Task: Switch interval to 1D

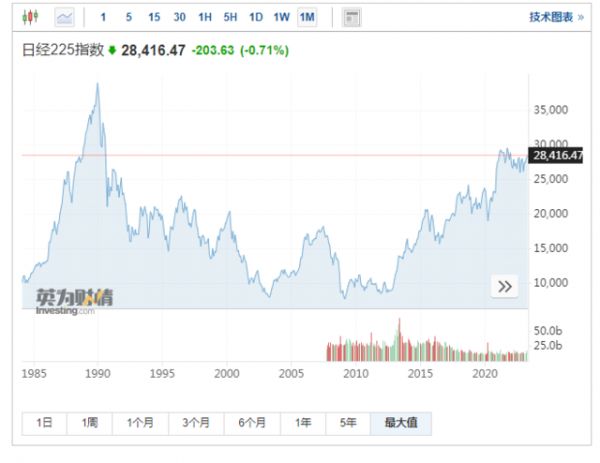Action: click(256, 17)
